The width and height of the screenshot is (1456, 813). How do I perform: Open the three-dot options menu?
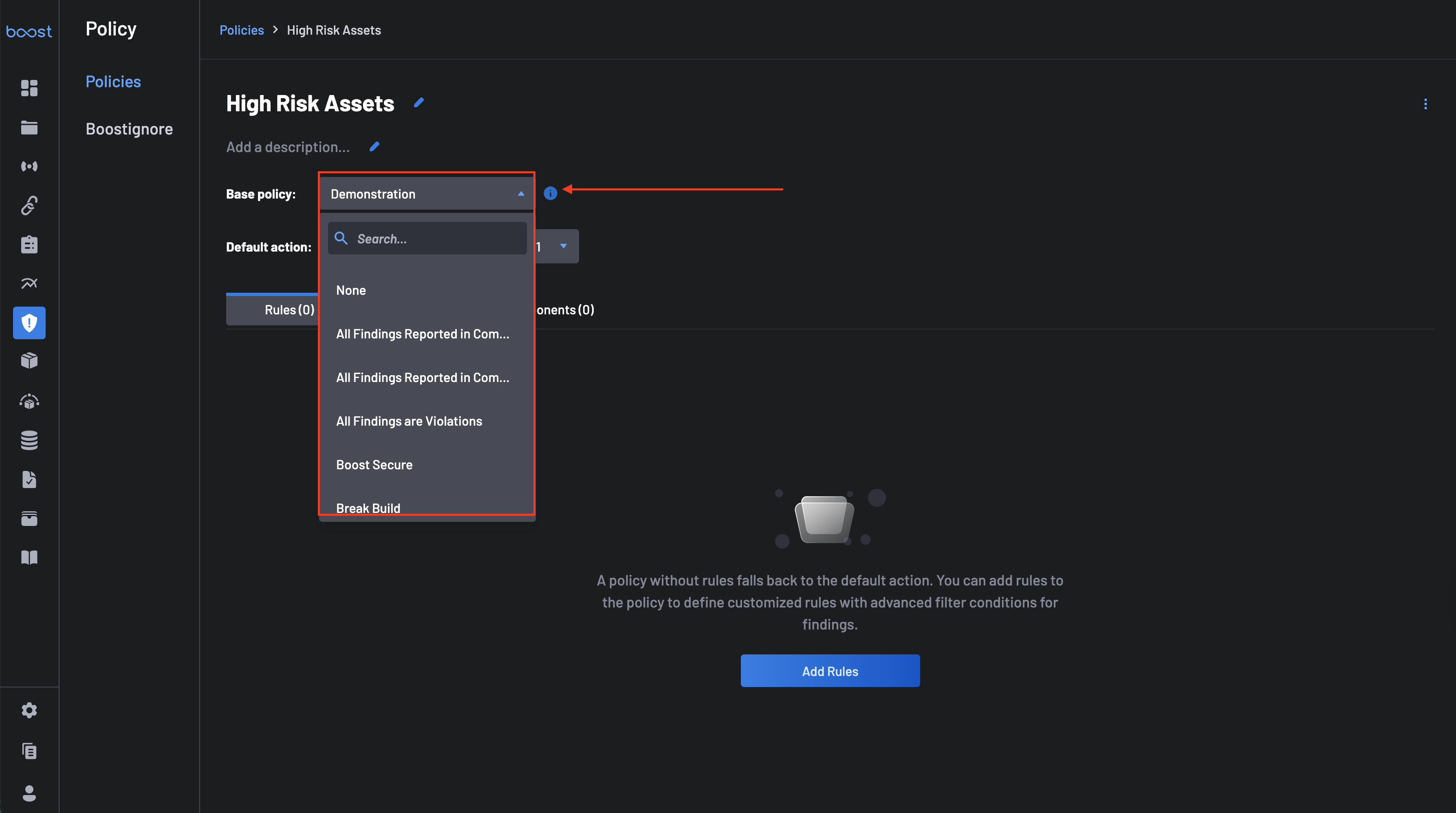1425,104
